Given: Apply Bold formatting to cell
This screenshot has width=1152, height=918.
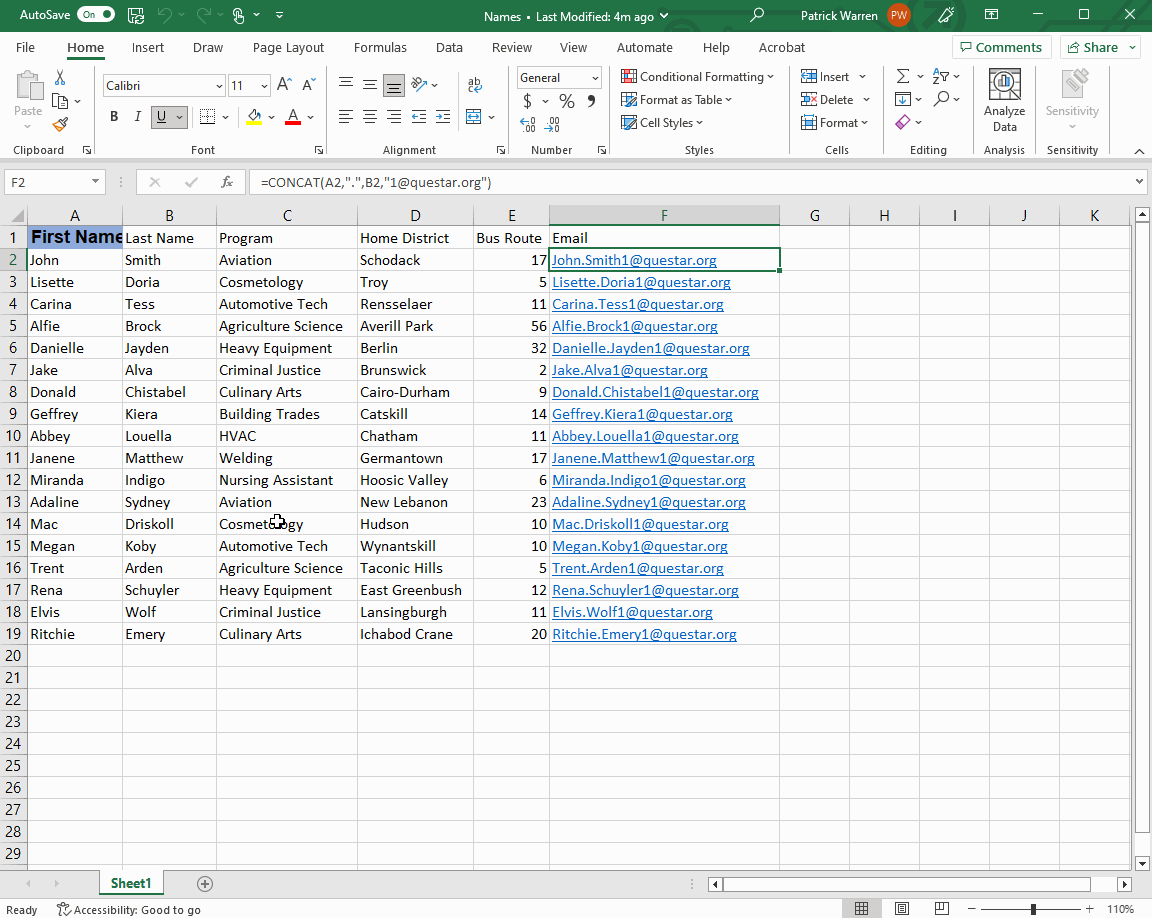Looking at the screenshot, I should (114, 117).
